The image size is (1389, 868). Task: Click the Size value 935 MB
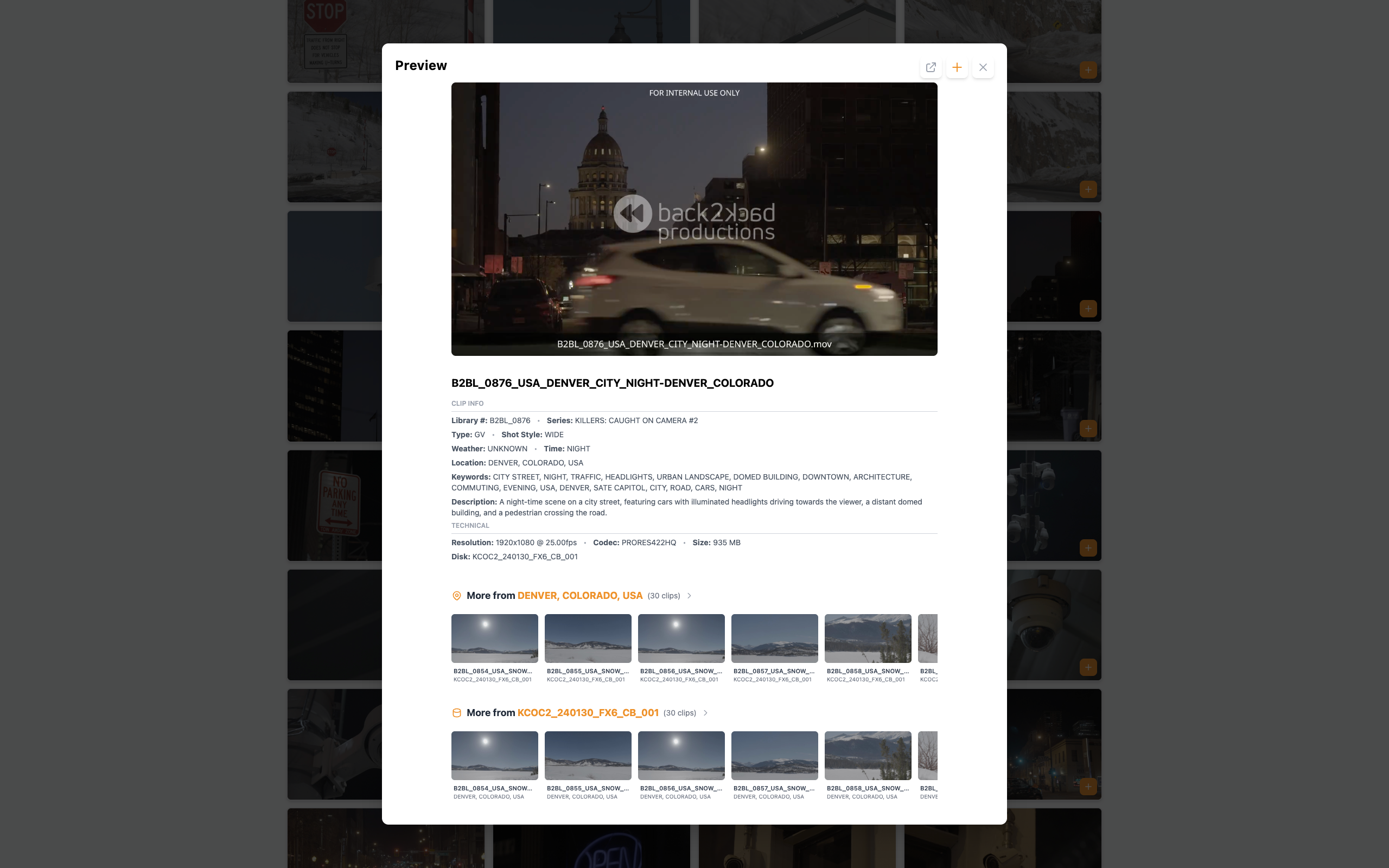[x=727, y=542]
